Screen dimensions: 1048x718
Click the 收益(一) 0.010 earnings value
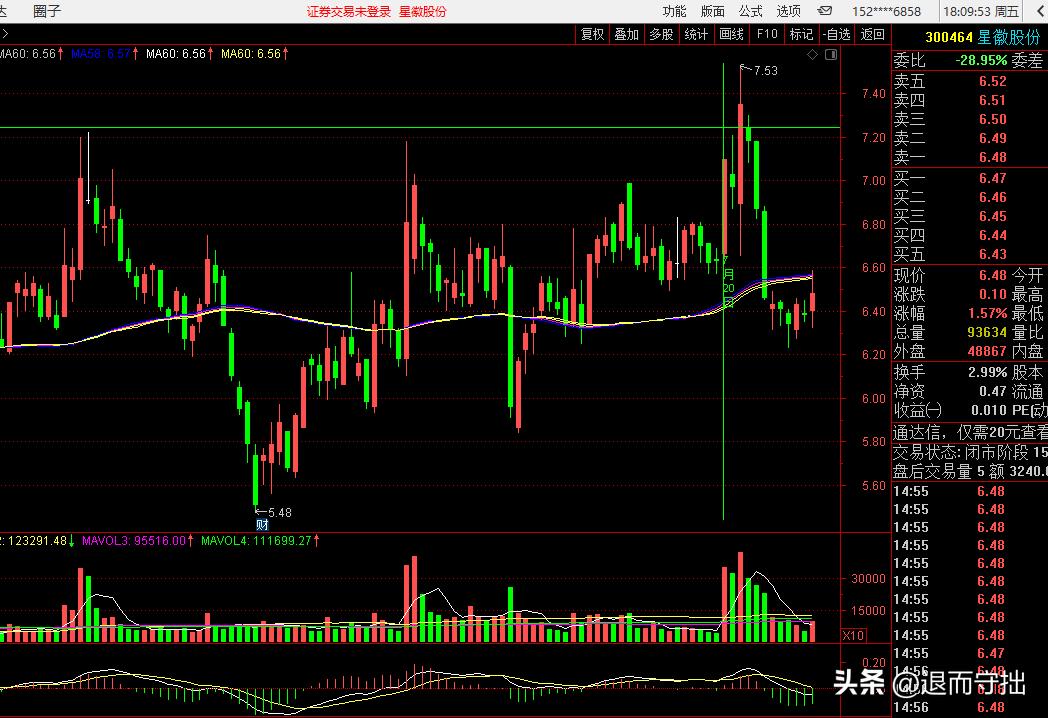[x=989, y=410]
